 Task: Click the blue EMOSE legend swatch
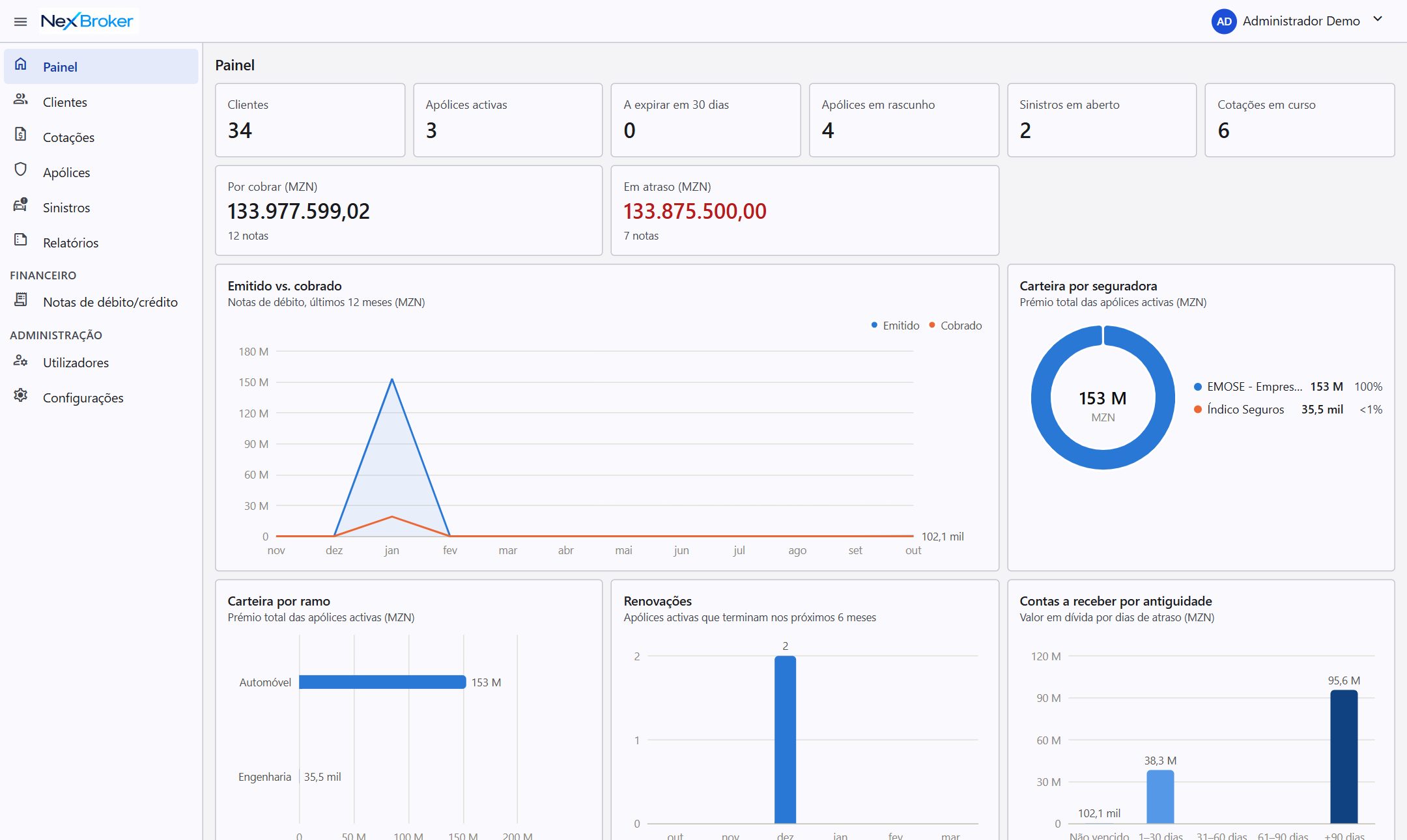pyautogui.click(x=1197, y=387)
